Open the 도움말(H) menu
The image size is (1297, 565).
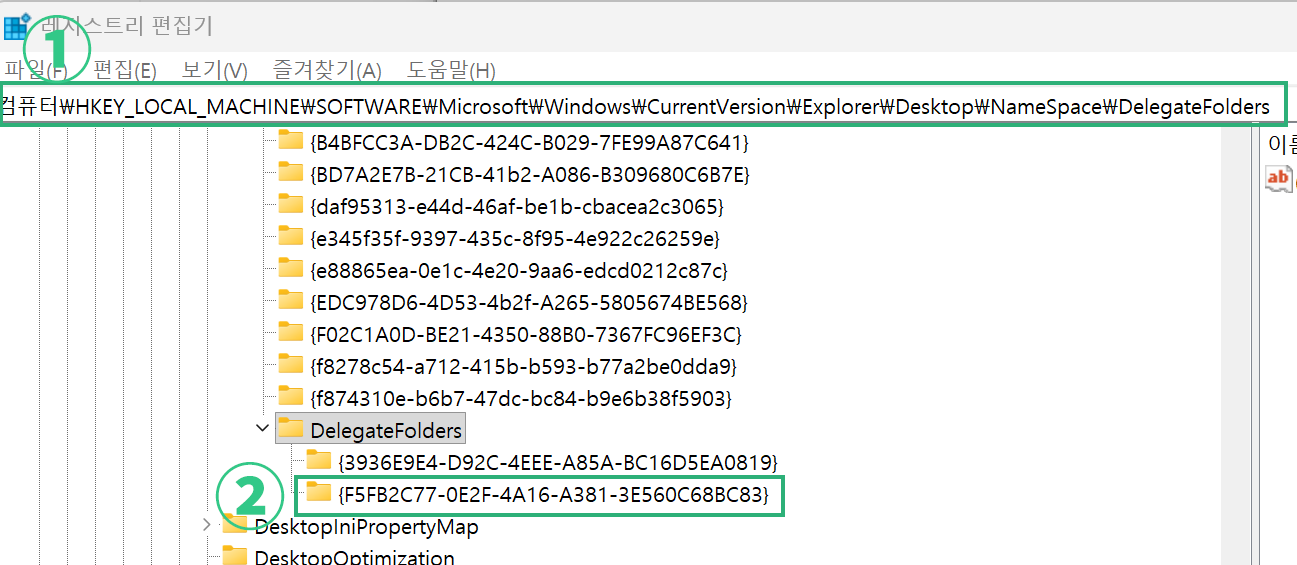(x=451, y=70)
